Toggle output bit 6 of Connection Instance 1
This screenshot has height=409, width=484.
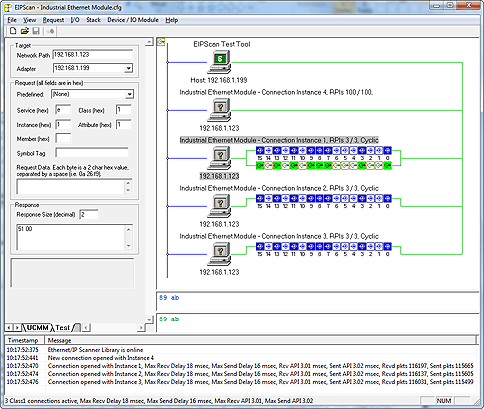(x=336, y=165)
